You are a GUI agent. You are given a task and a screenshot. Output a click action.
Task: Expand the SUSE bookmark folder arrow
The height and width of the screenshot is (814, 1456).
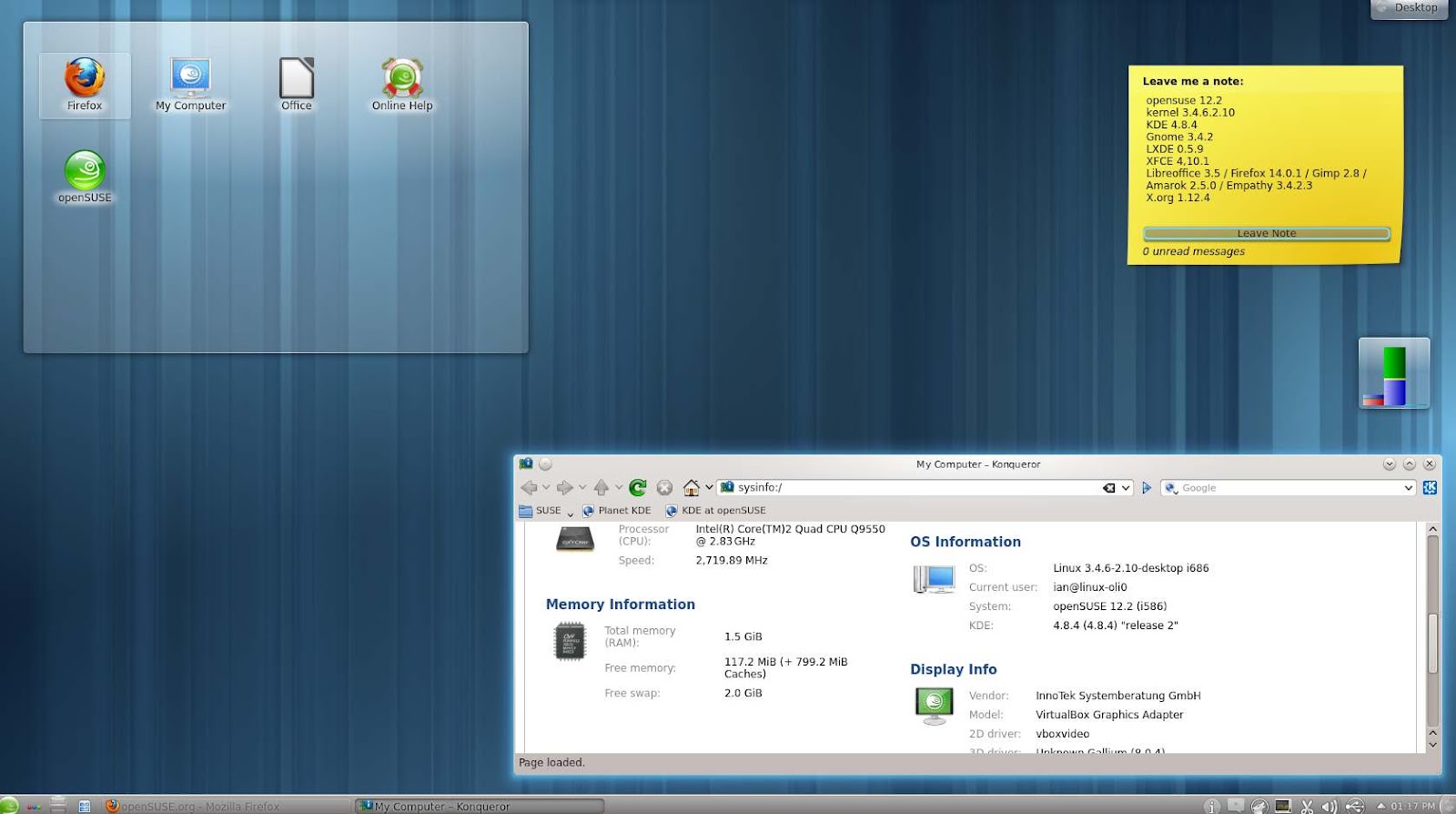(571, 514)
